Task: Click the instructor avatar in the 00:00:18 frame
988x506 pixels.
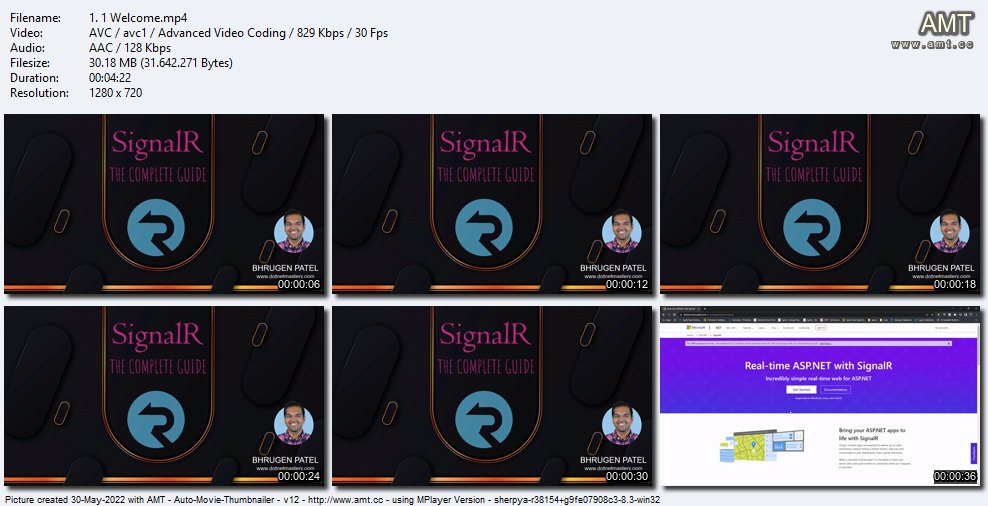Action: coord(950,233)
